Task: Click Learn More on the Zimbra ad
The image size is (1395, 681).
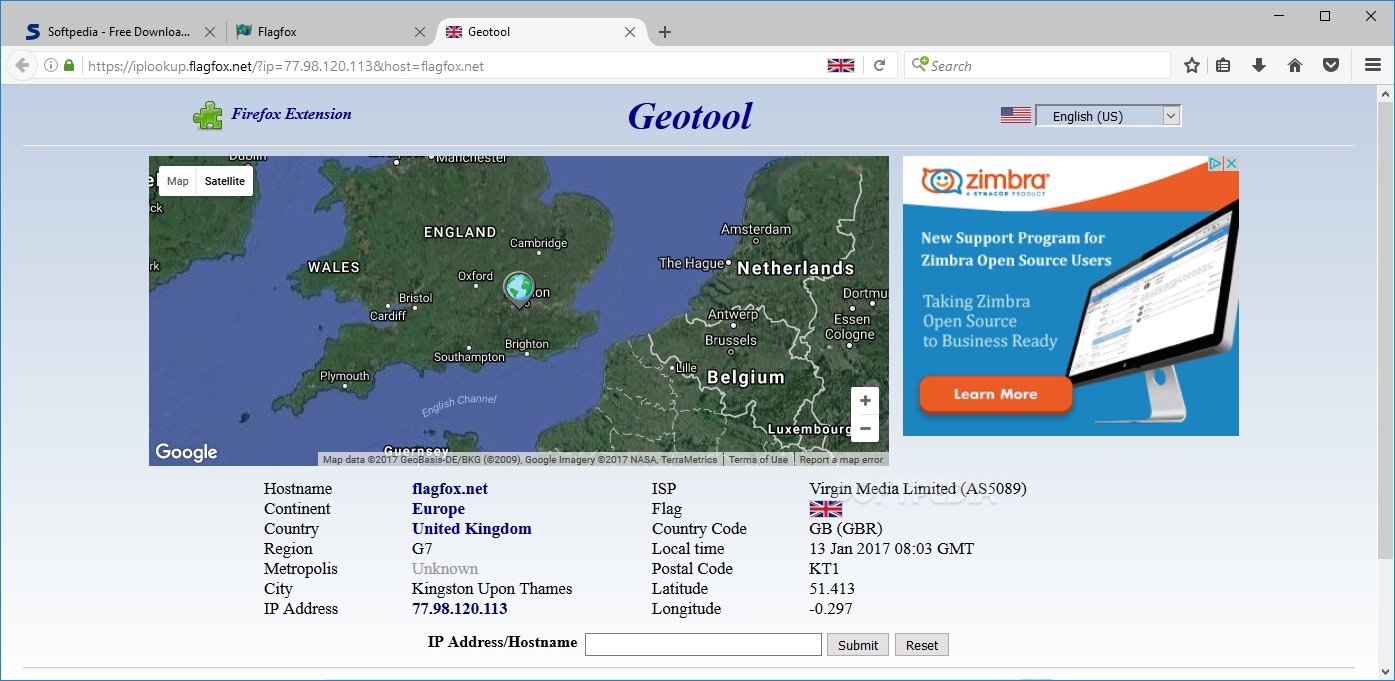Action: pos(995,394)
